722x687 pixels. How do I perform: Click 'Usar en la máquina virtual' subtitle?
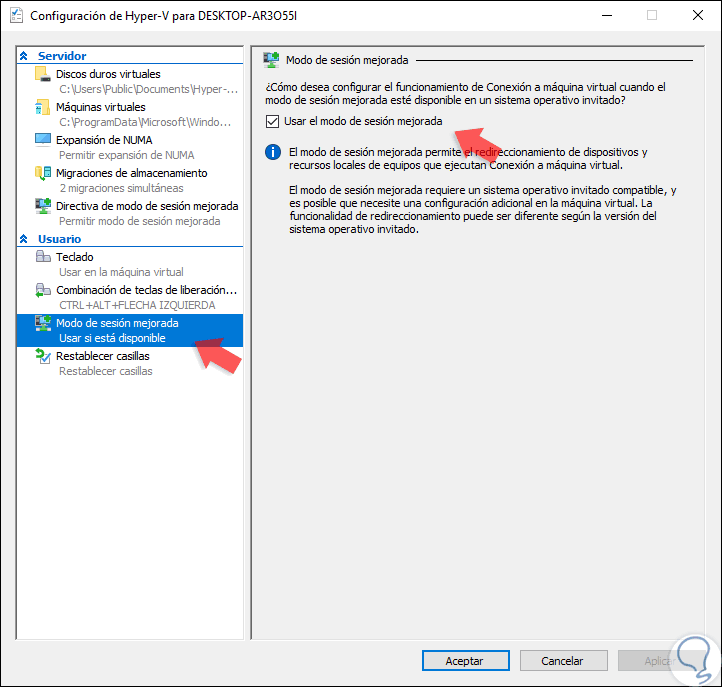tap(121, 272)
